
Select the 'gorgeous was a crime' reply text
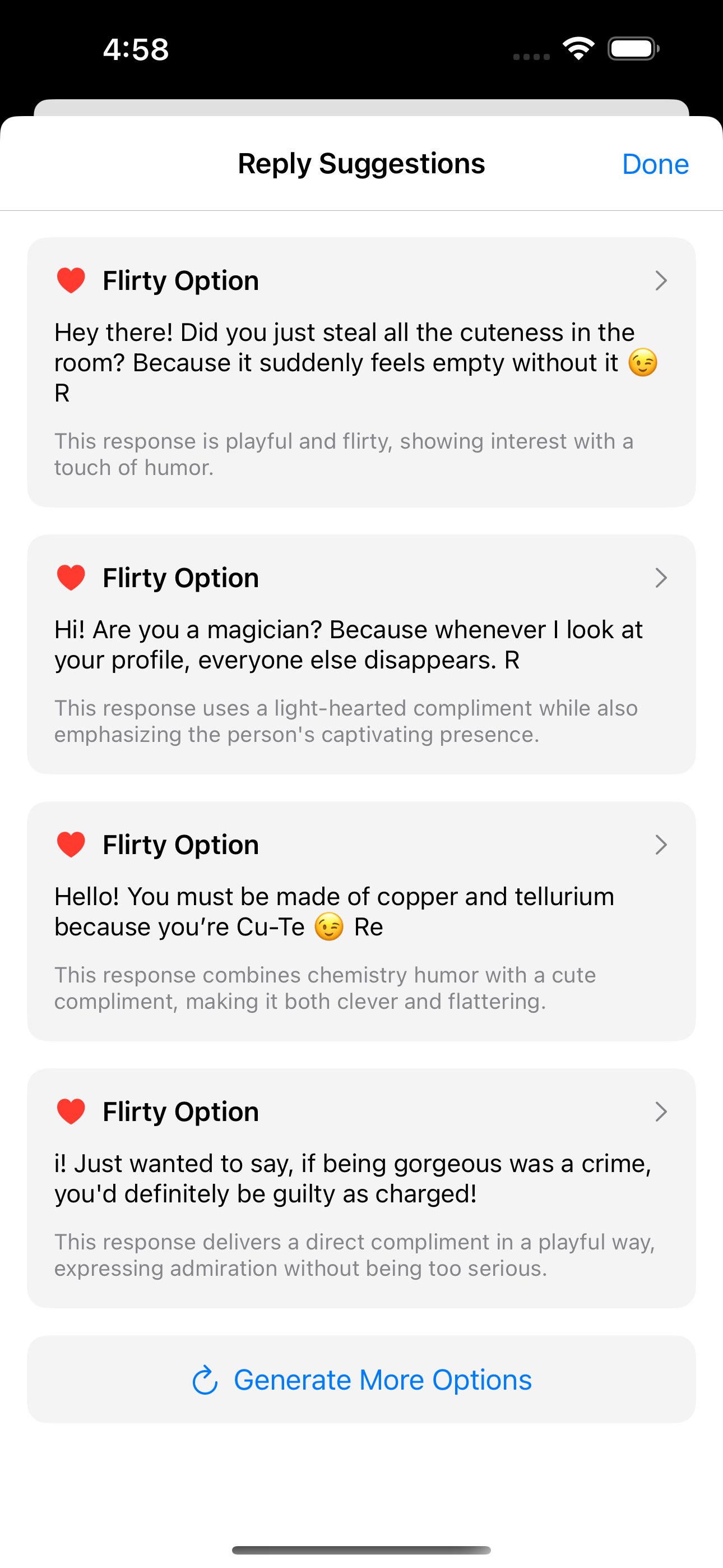click(353, 1178)
